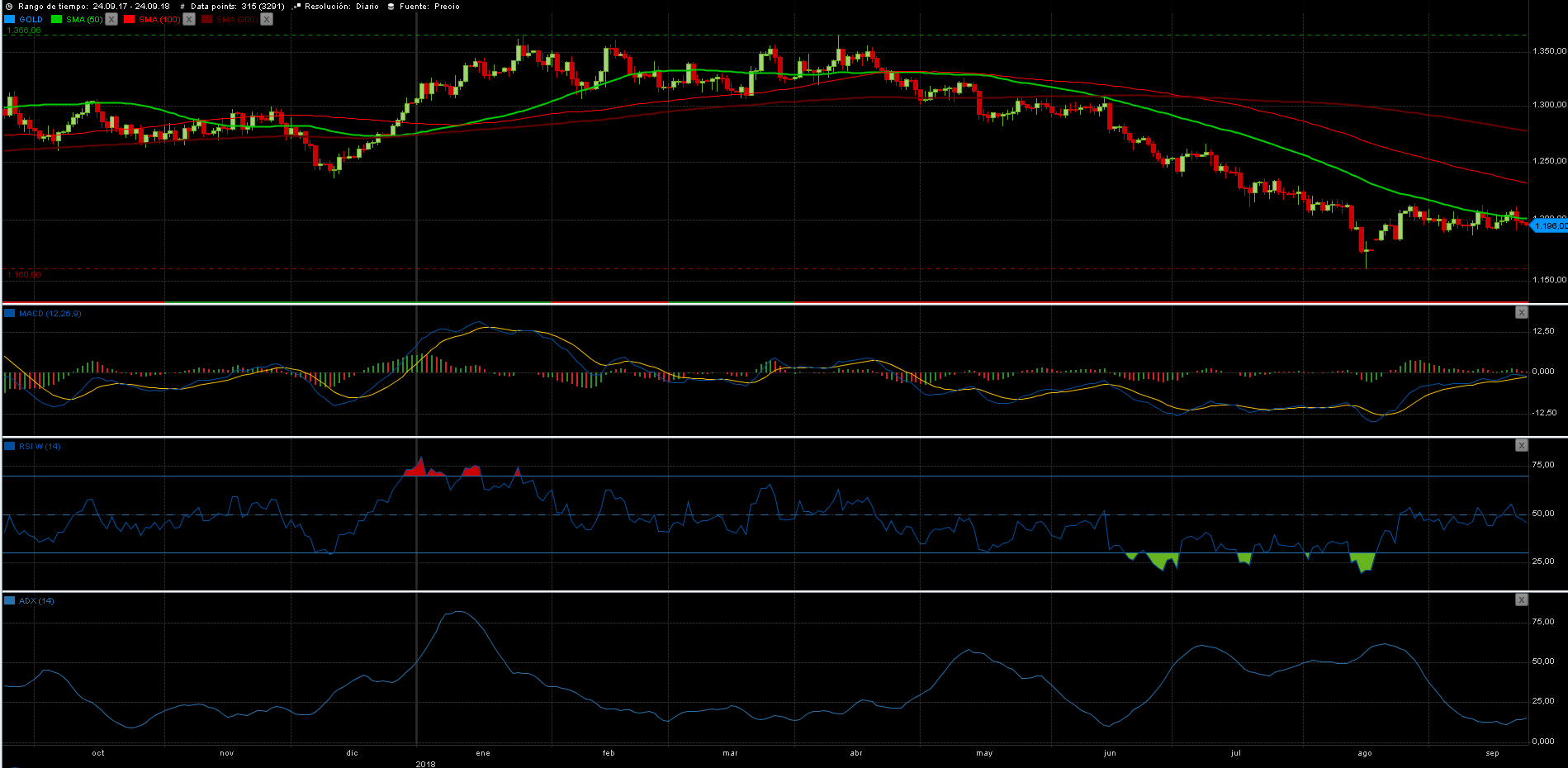Select the GOLD series label

point(31,19)
